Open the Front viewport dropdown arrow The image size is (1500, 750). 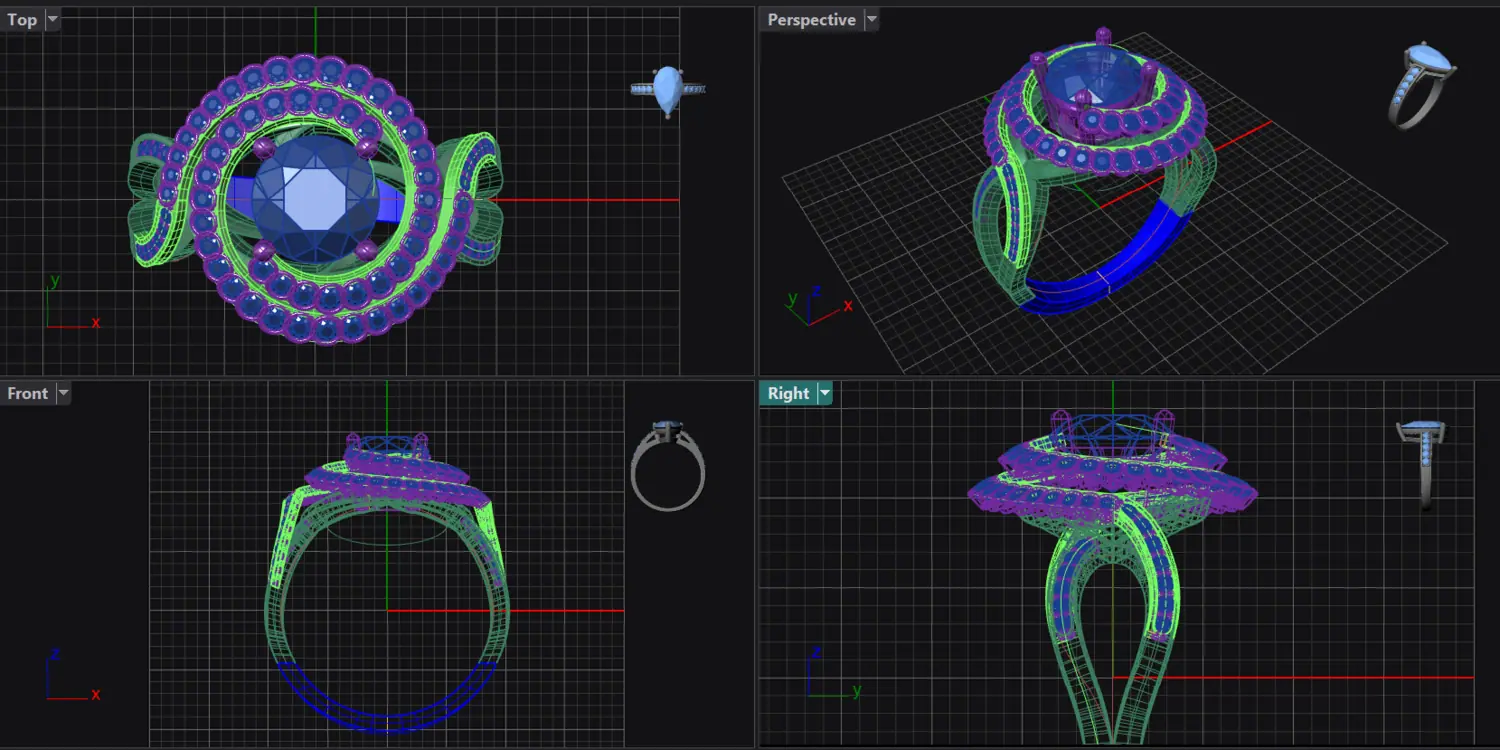pos(63,393)
